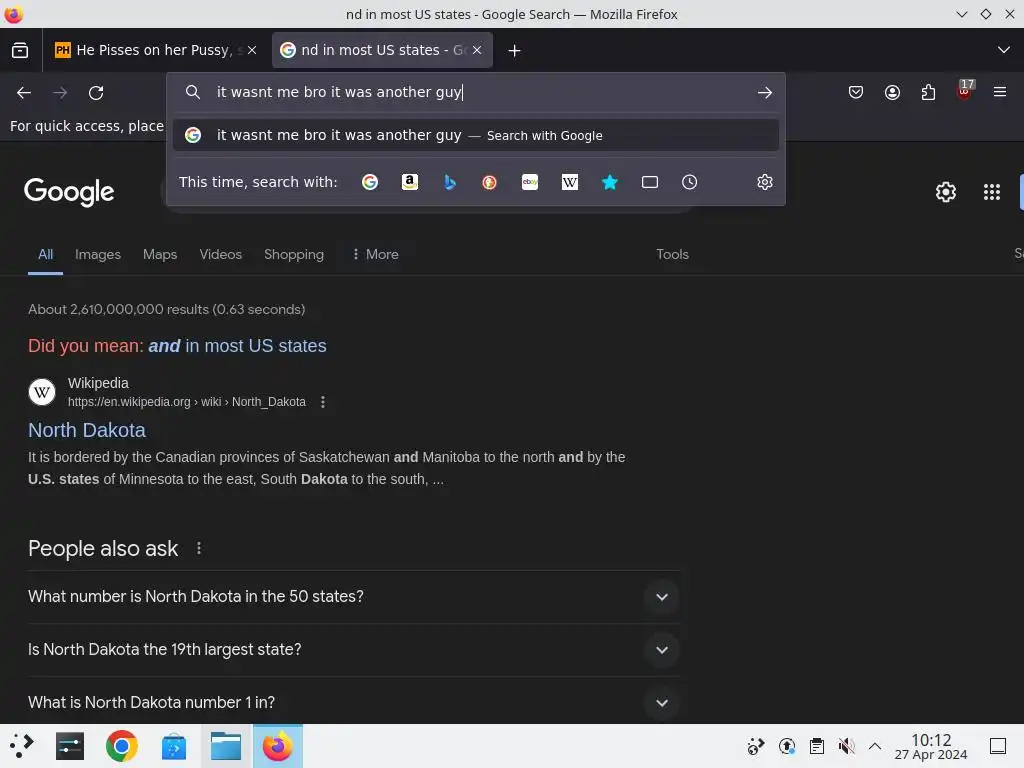The height and width of the screenshot is (768, 1024).
Task: Search this time with DuckDuckGo icon
Action: point(489,182)
